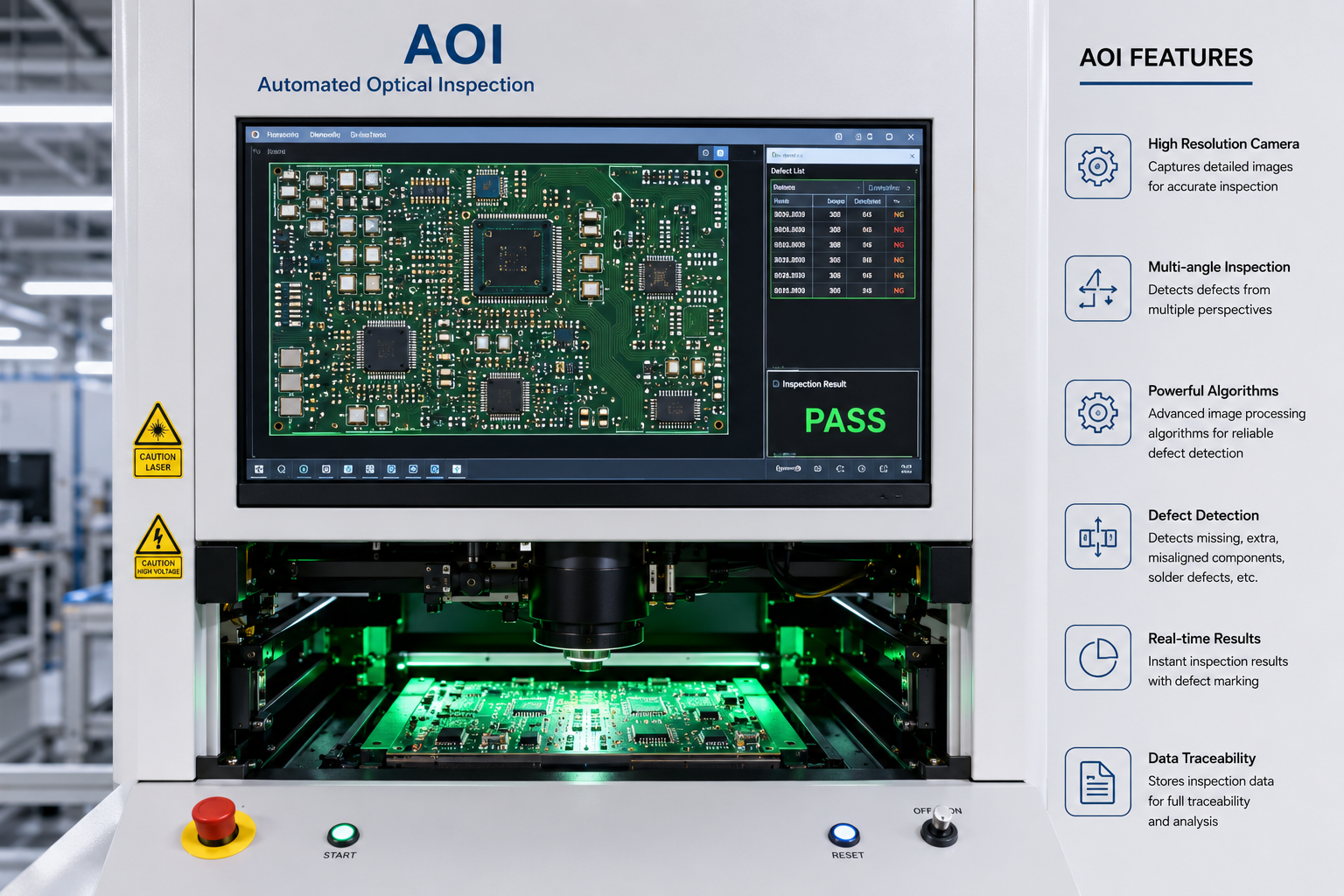
Task: Click the Defect List heading
Action: tap(787, 171)
